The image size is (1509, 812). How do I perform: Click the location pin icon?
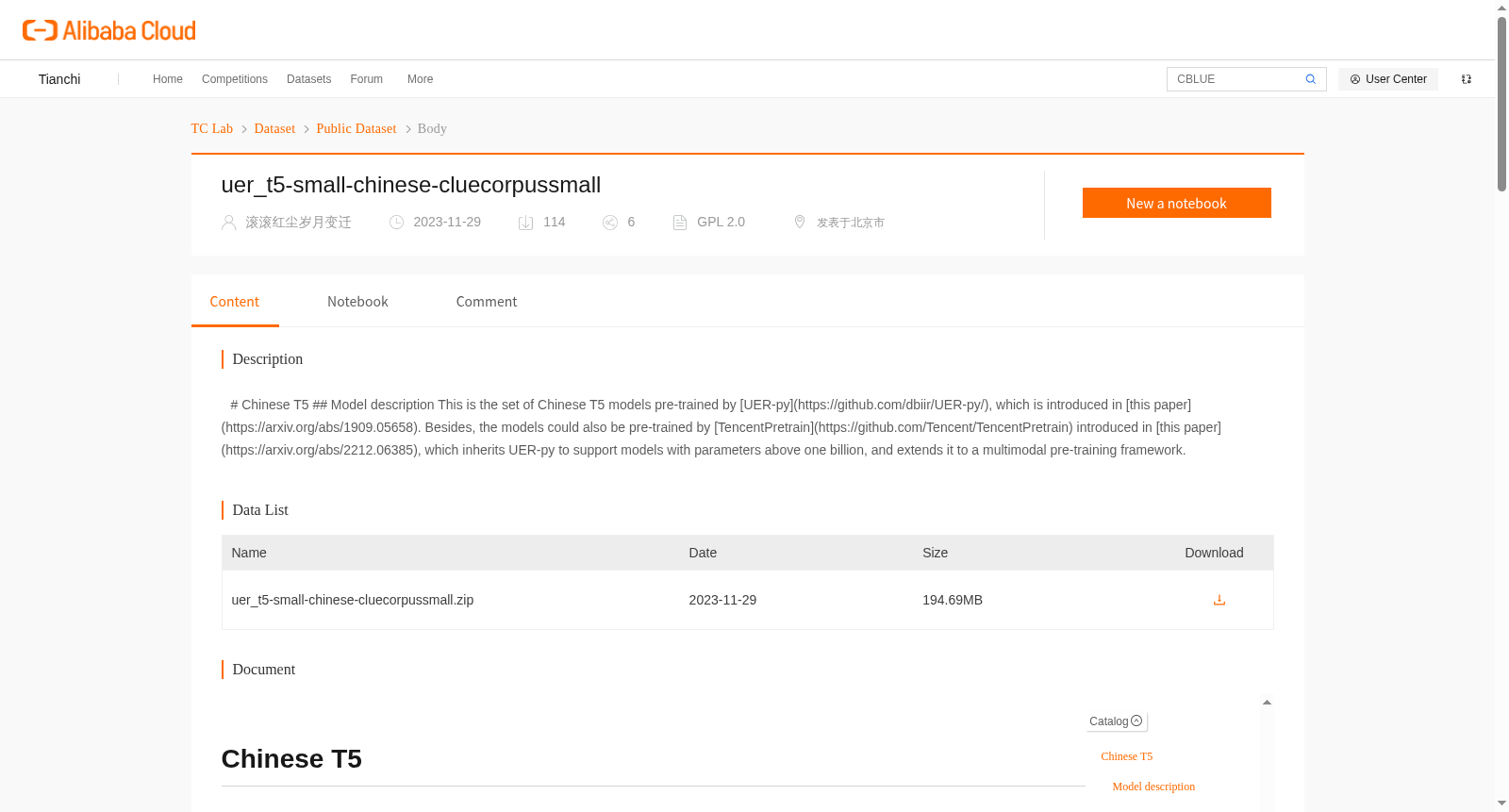coord(800,222)
